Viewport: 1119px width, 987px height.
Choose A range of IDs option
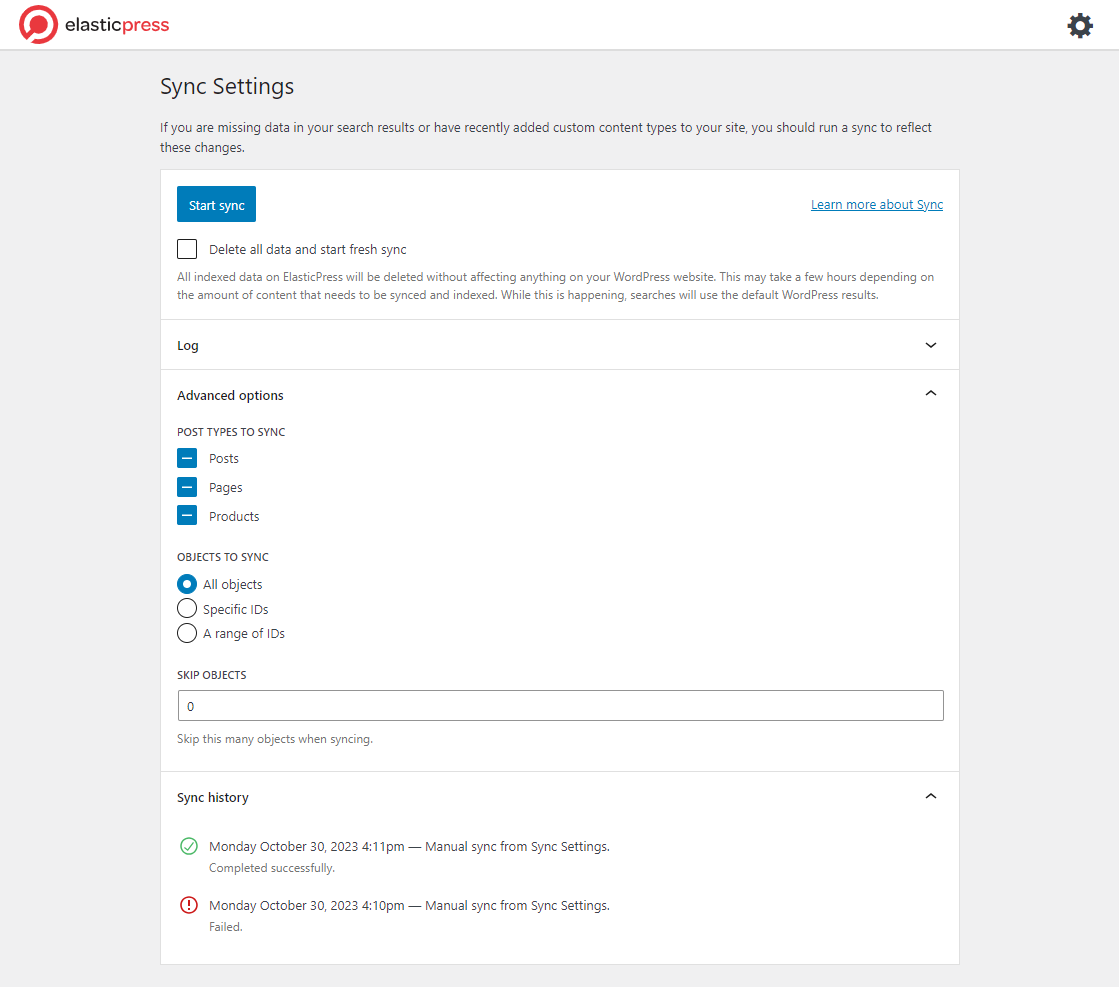pyautogui.click(x=187, y=634)
